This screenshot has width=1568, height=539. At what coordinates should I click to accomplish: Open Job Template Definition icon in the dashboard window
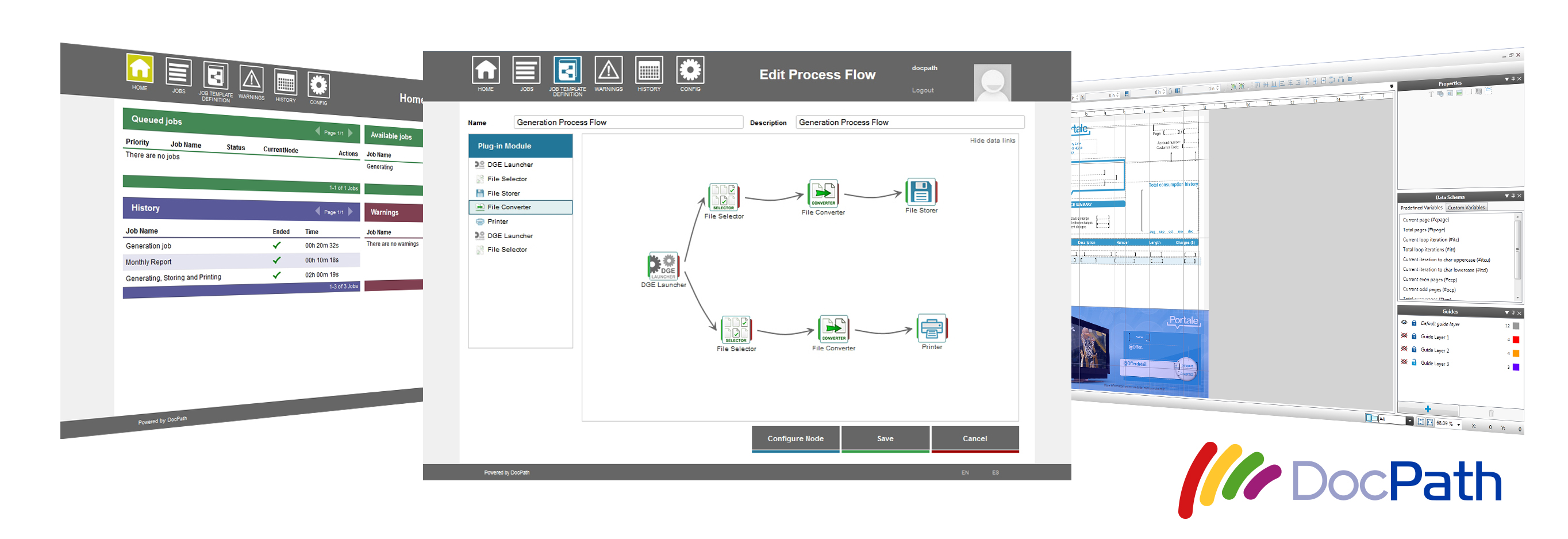click(216, 75)
